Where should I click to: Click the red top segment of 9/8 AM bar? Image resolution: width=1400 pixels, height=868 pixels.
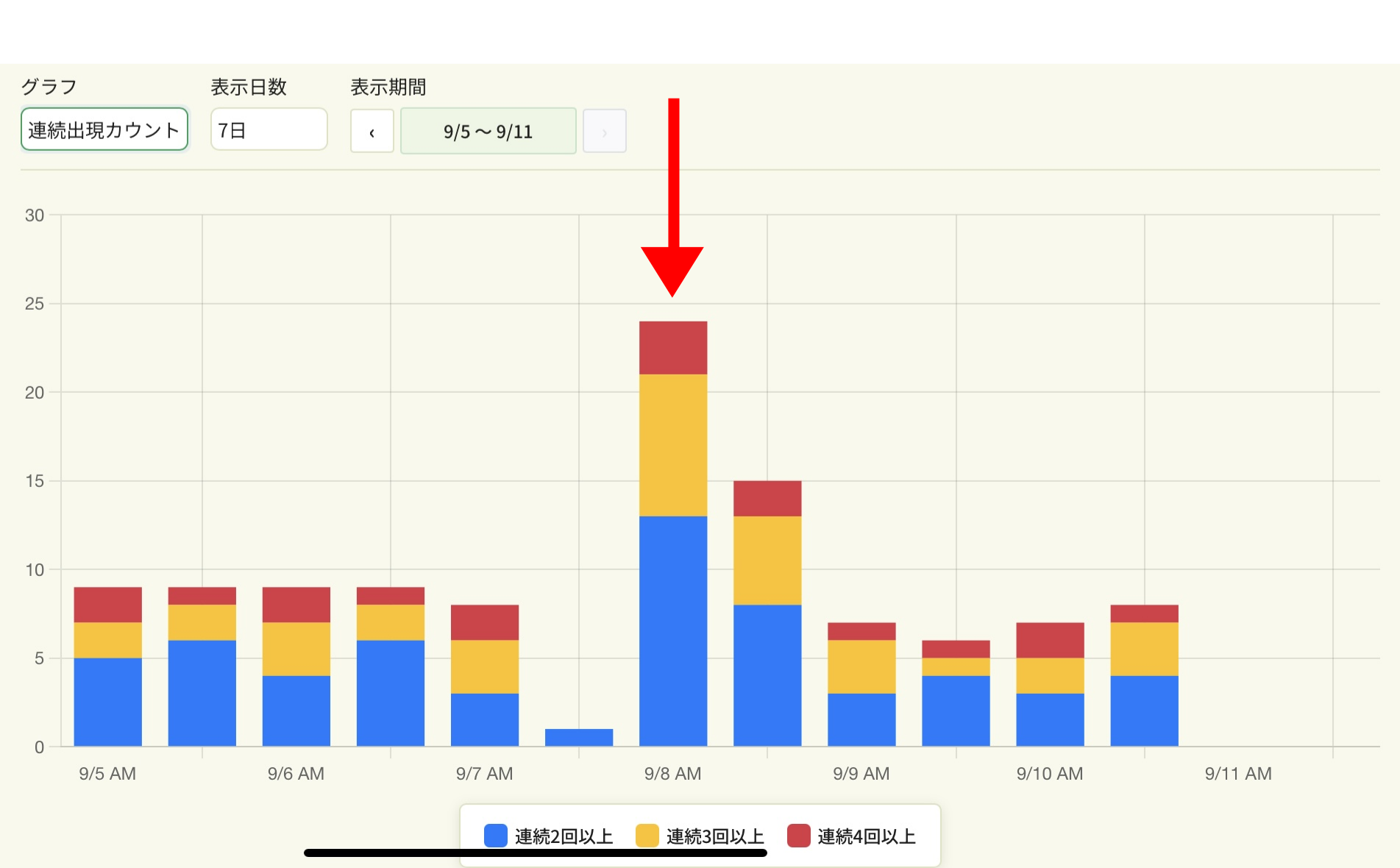tap(673, 348)
